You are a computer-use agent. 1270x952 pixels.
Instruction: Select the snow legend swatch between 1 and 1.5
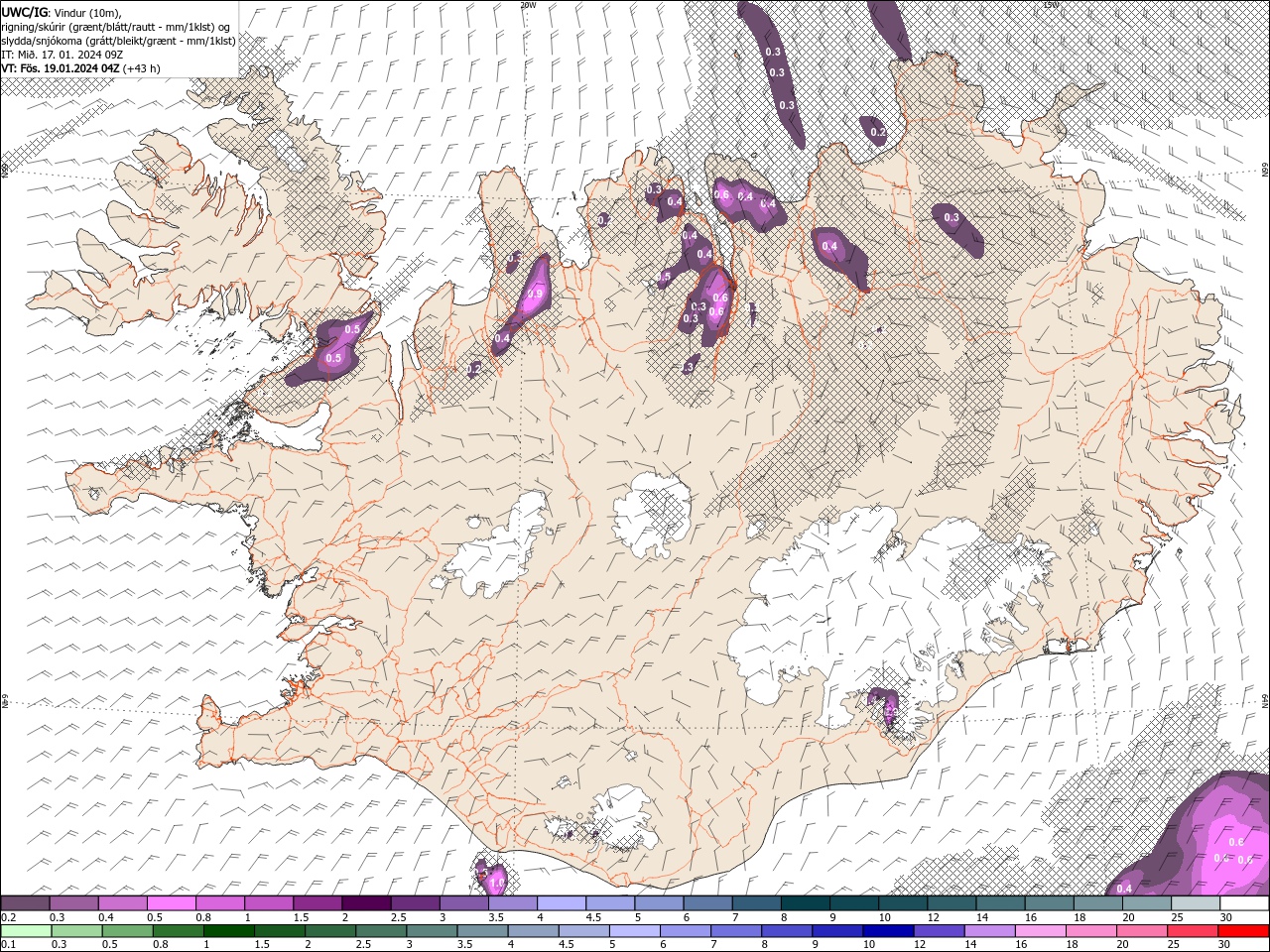coord(269,903)
